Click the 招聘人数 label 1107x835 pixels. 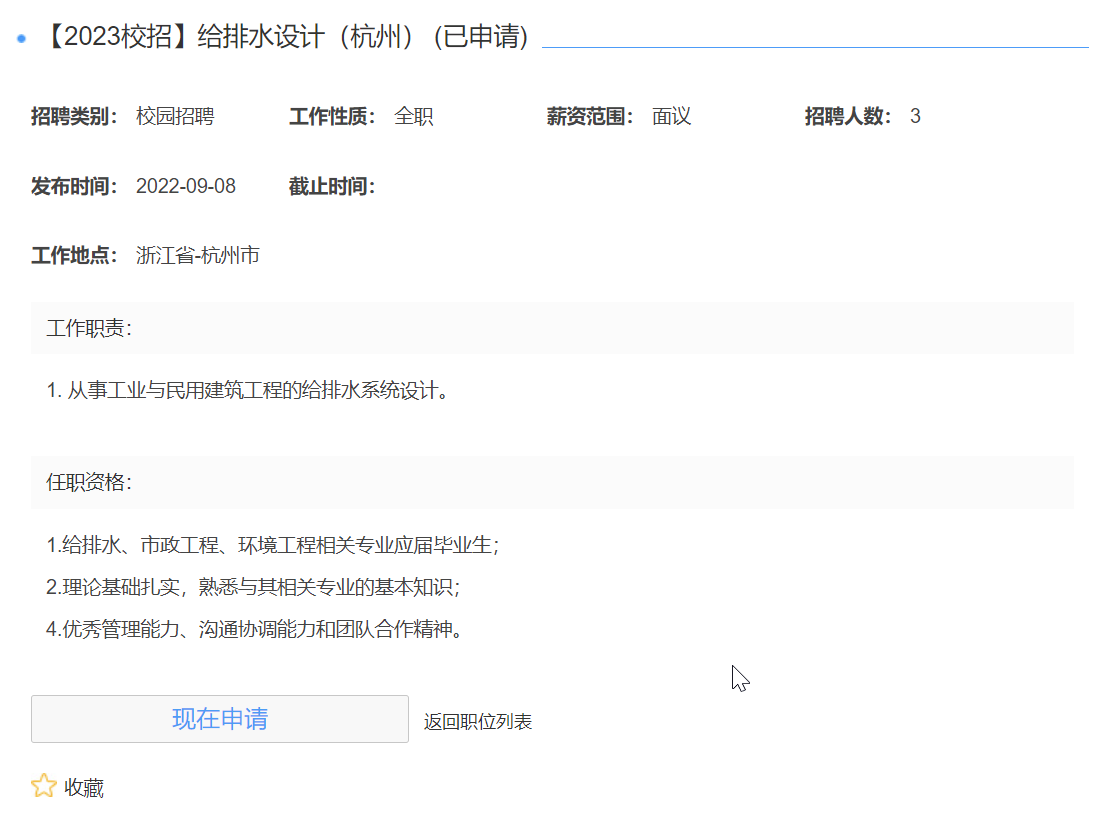coord(848,116)
